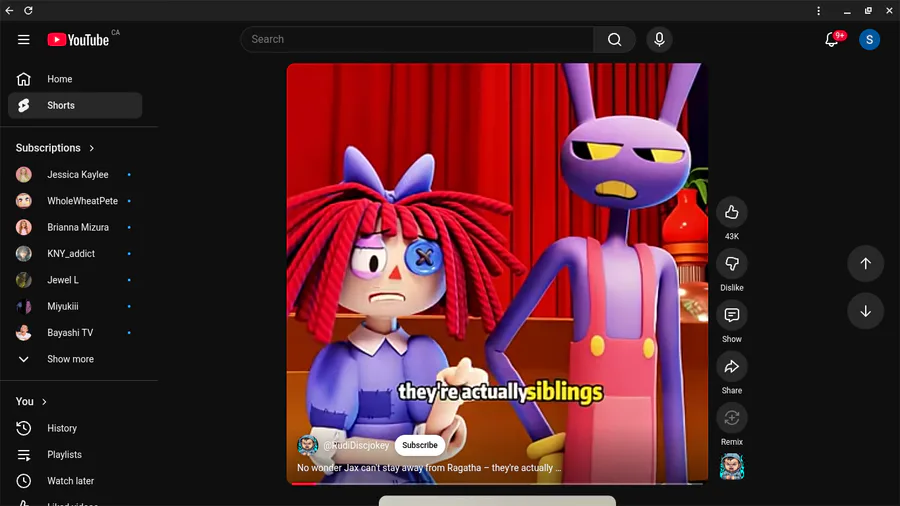
Task: Open the window three-dot menu
Action: point(818,10)
